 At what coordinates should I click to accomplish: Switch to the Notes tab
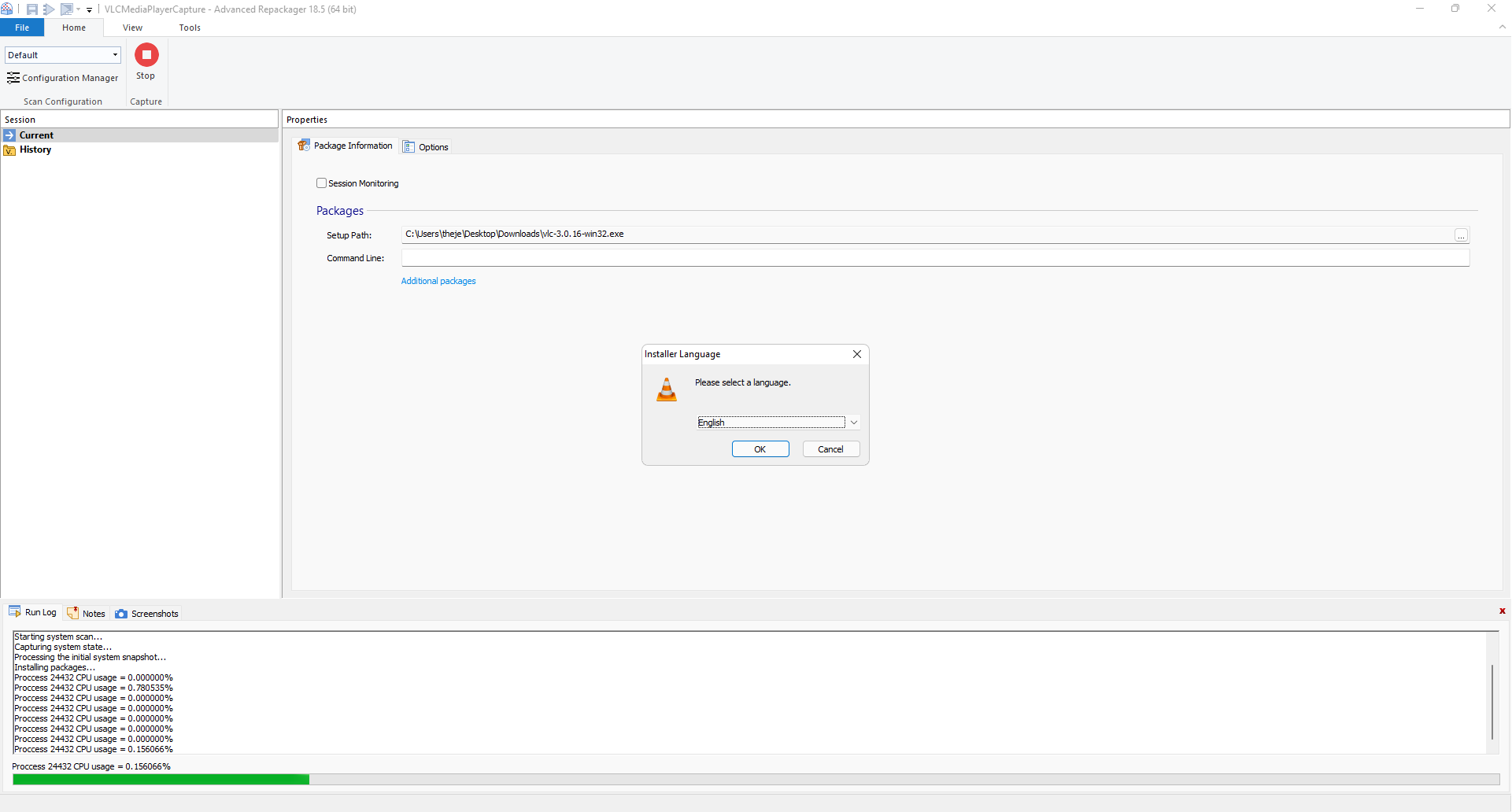pos(87,614)
